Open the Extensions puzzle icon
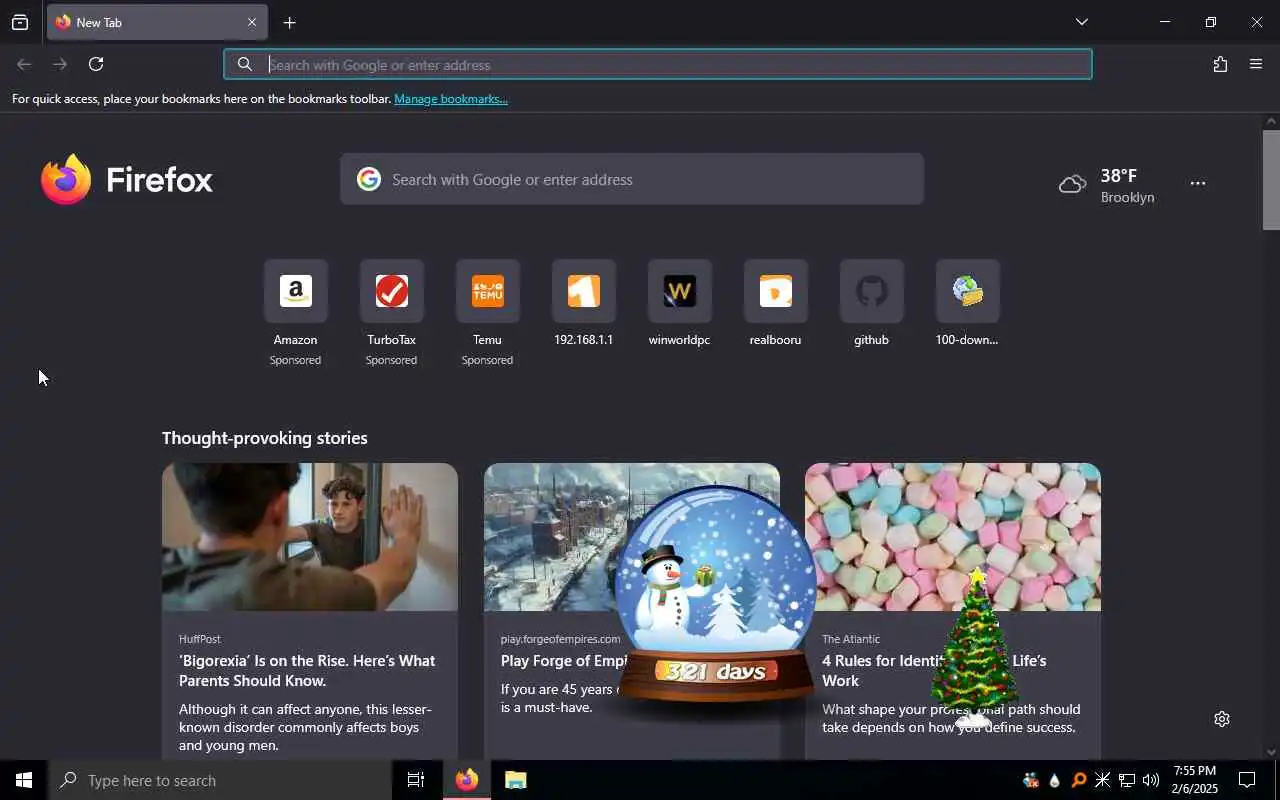Screen dimensions: 1280x800 click(x=1220, y=64)
